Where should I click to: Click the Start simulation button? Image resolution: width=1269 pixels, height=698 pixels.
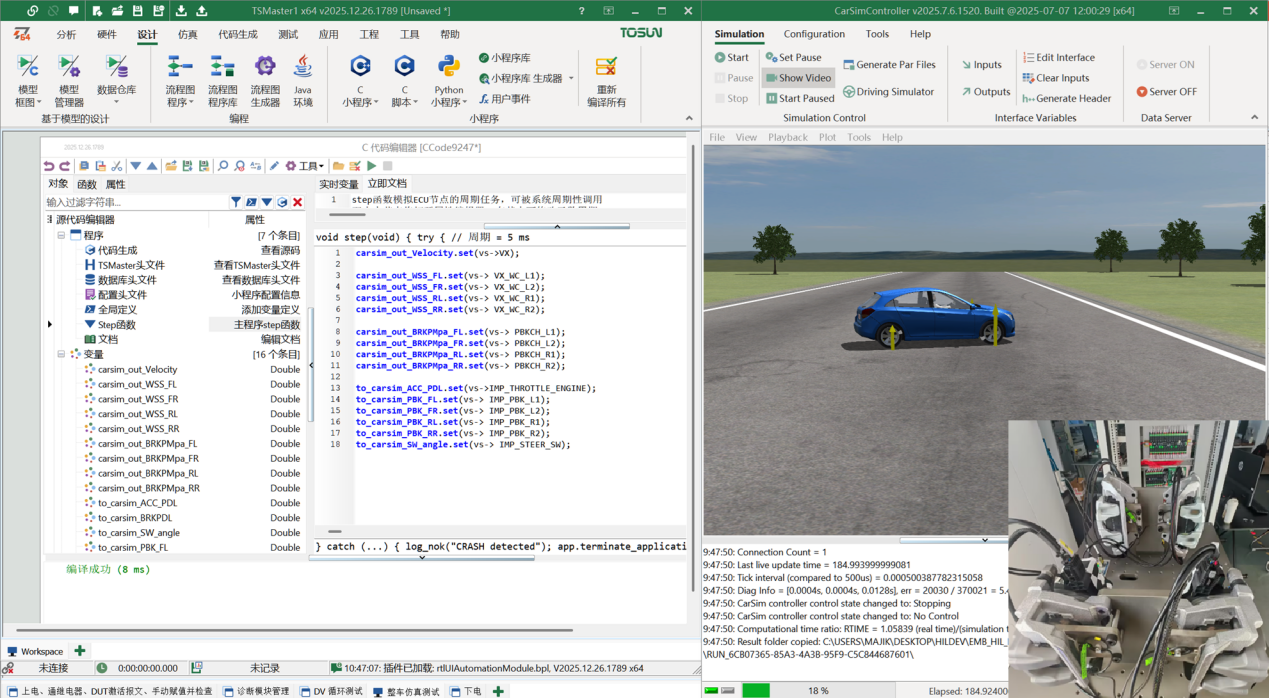pos(731,57)
